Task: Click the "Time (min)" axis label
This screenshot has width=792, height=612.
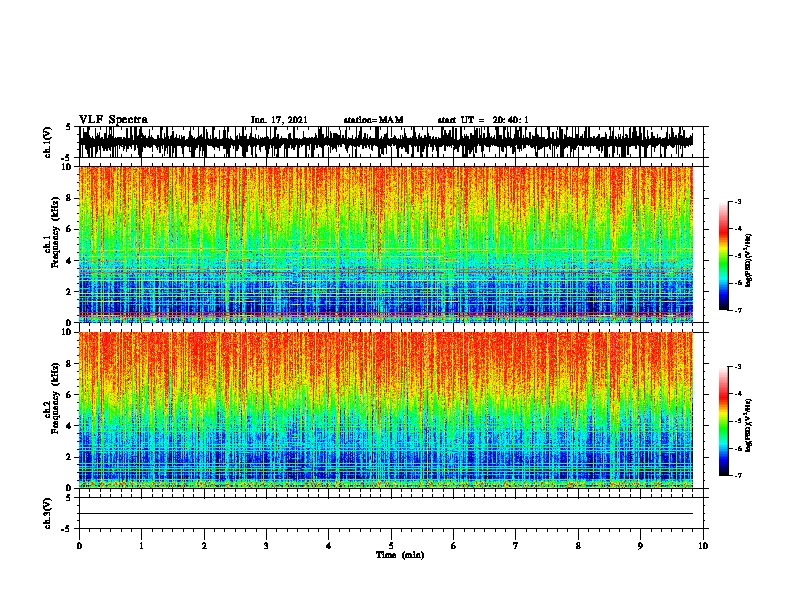Action: (400, 555)
